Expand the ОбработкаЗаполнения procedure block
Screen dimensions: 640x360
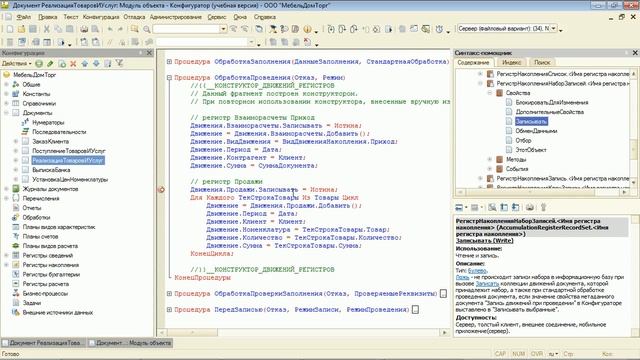[169, 62]
